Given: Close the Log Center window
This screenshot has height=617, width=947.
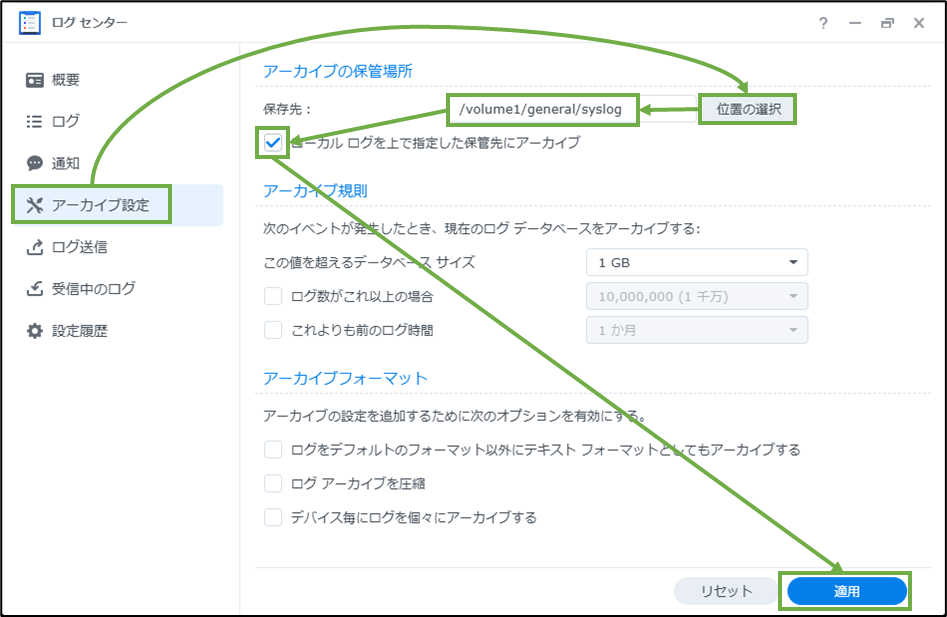Looking at the screenshot, I should point(919,23).
